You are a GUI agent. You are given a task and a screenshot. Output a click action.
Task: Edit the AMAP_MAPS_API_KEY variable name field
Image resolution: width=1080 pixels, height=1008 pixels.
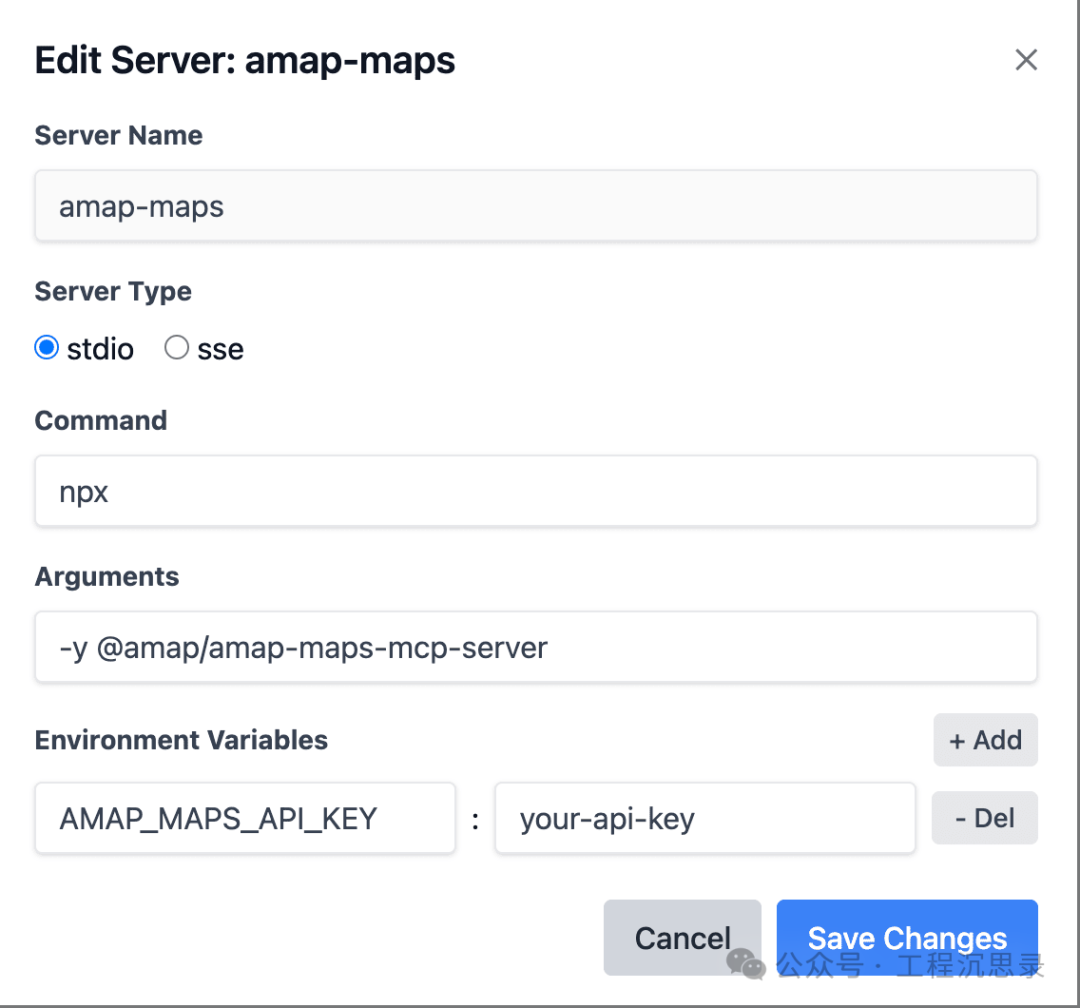click(244, 818)
